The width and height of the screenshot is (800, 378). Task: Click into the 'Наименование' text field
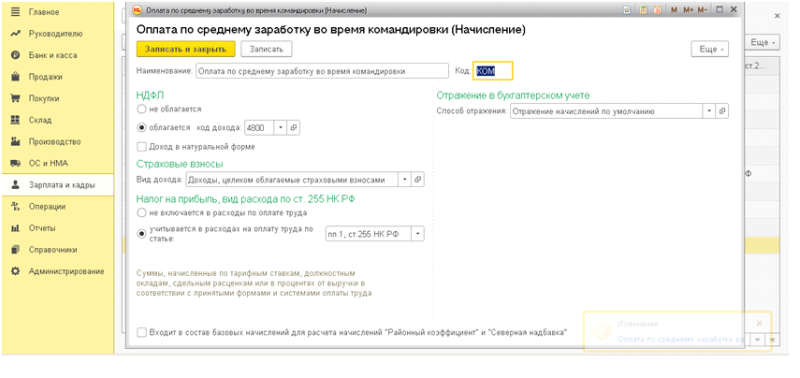(x=322, y=71)
